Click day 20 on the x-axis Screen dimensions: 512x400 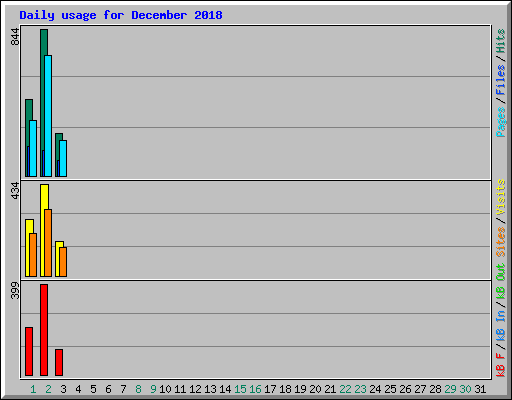tap(315, 389)
